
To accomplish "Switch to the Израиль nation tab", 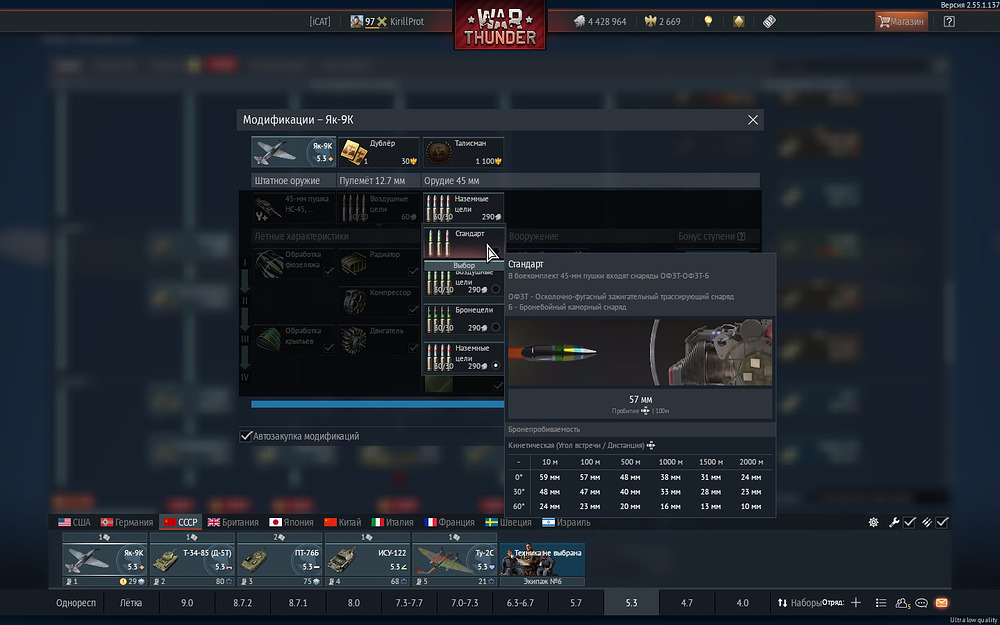I will tap(566, 522).
